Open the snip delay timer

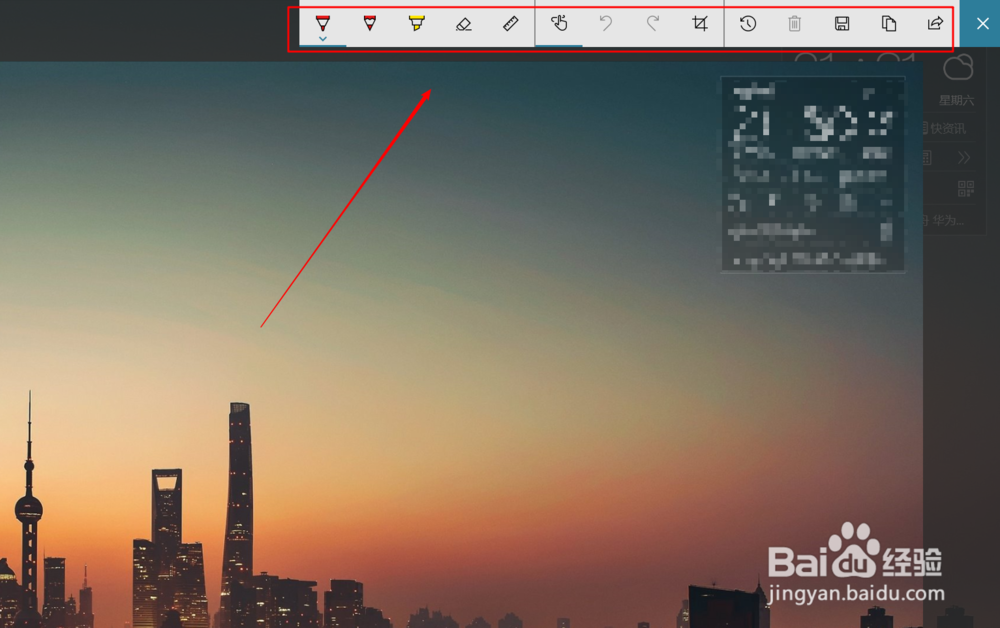[747, 23]
